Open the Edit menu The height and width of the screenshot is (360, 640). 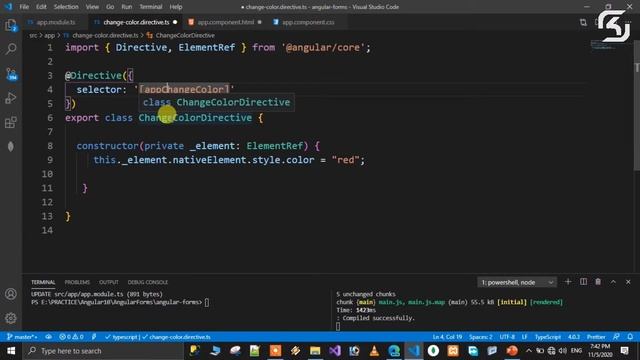[41, 7]
